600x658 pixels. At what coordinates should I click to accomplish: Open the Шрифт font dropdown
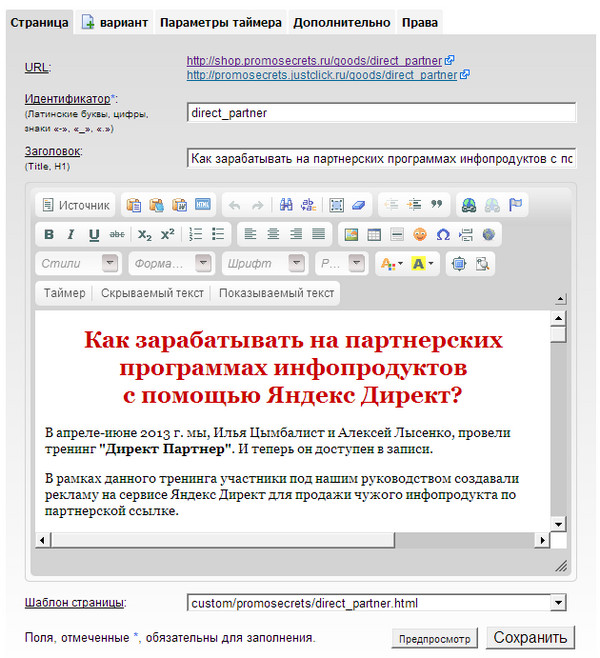pos(265,264)
